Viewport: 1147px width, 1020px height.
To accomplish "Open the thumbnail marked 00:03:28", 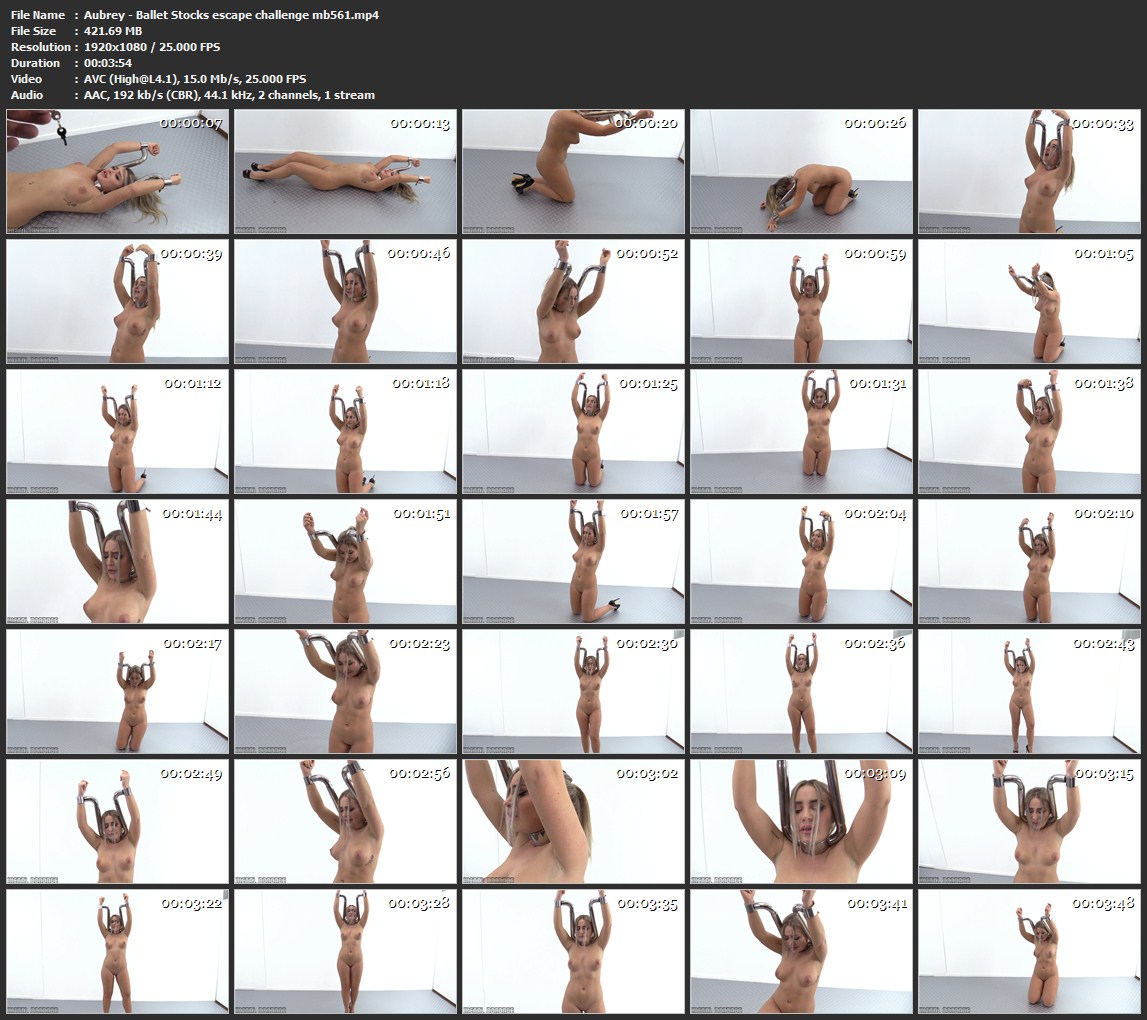I will coord(345,952).
